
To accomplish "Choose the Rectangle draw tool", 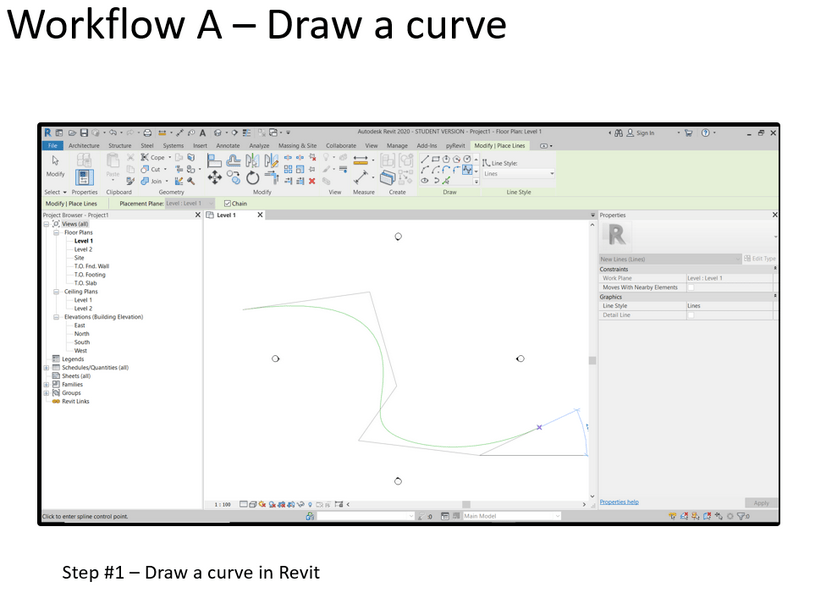I will [435, 159].
